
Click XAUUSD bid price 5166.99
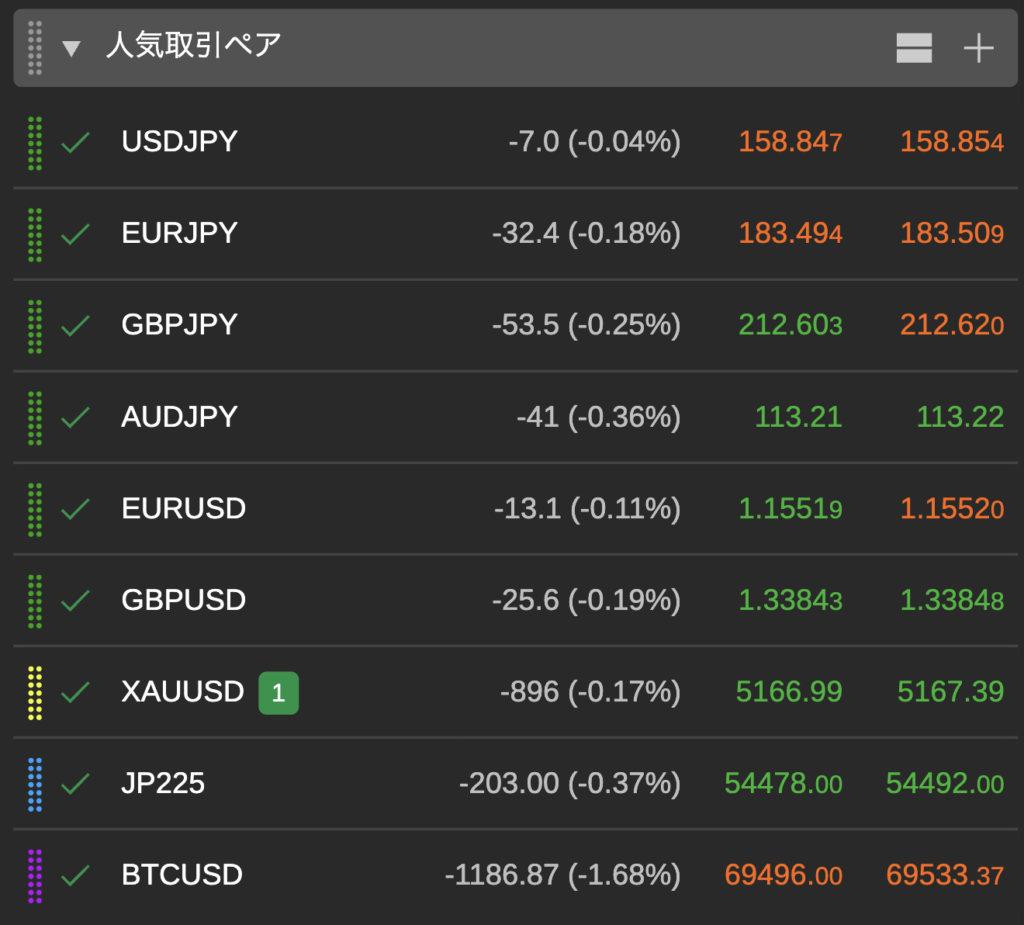coord(789,692)
